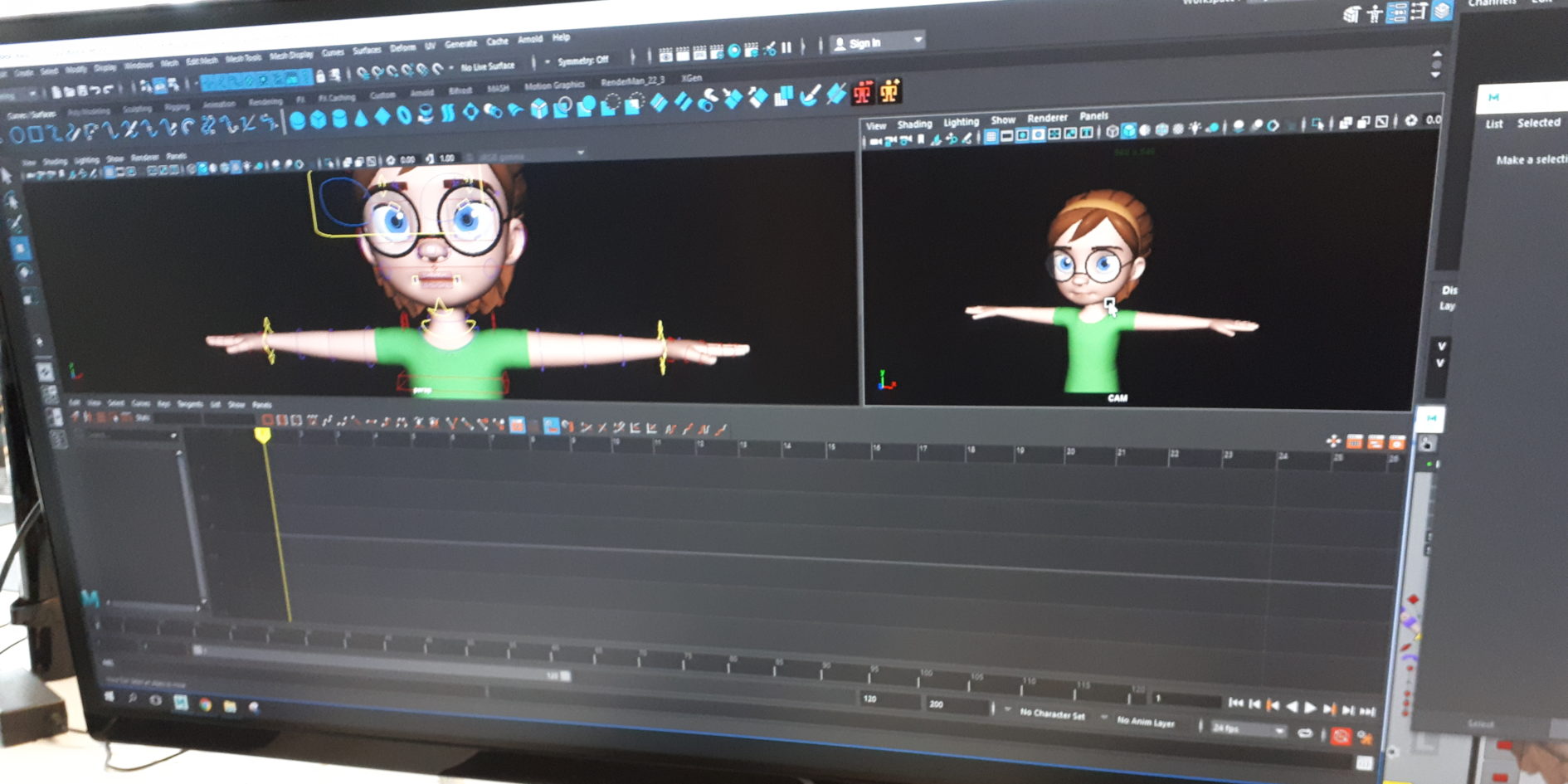Toggle isolate select in CAM viewport toolbar
The image size is (1568, 784).
tap(1317, 124)
